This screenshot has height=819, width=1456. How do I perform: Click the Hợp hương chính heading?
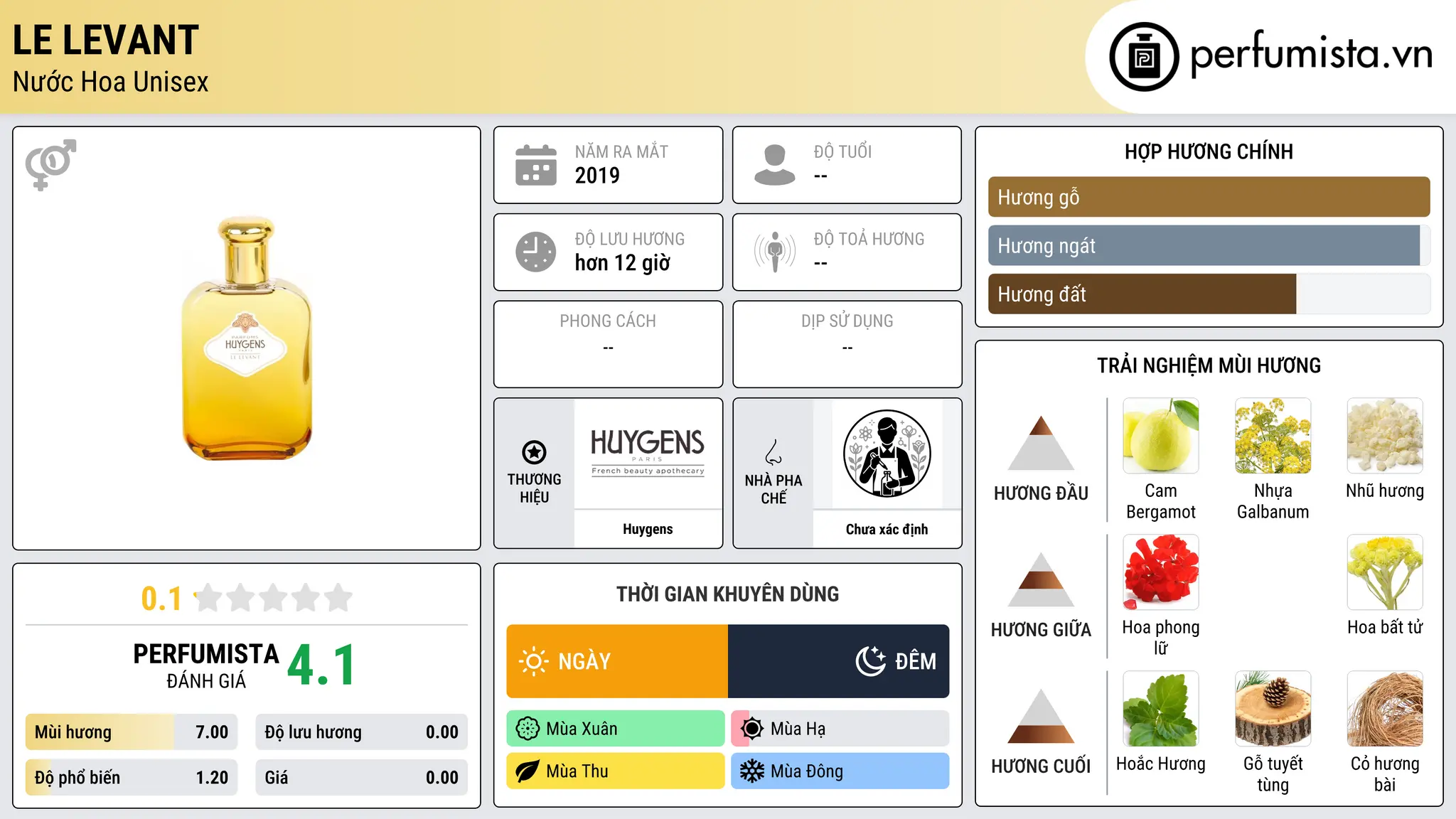(x=1209, y=151)
